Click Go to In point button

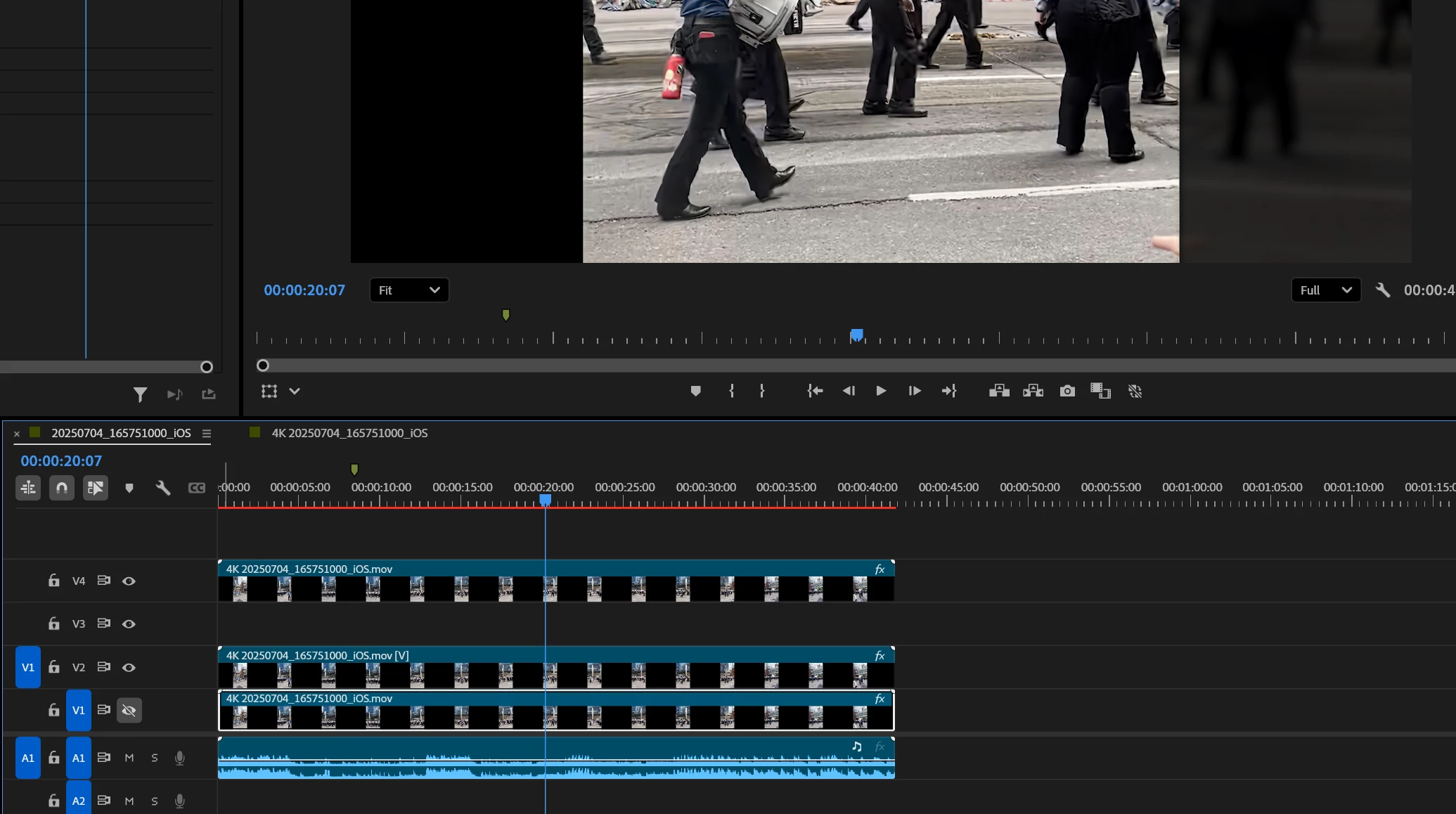(x=815, y=391)
